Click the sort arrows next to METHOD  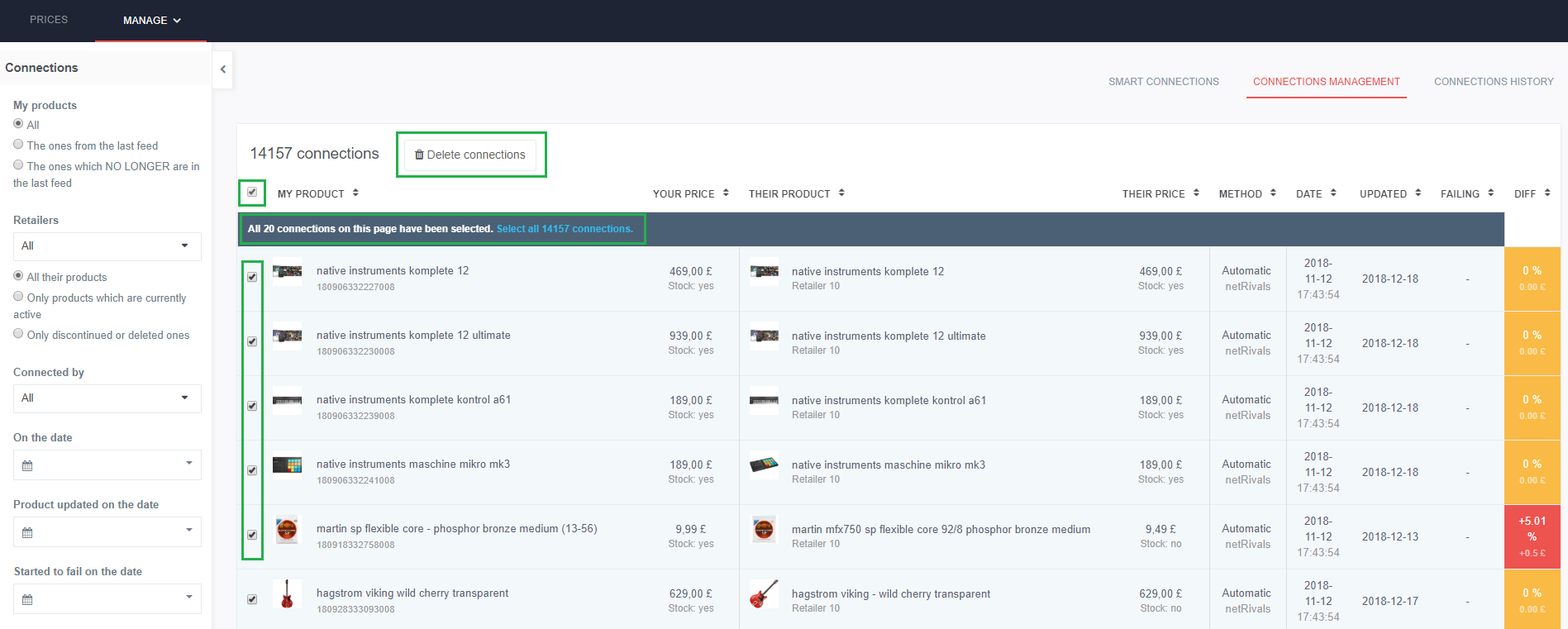pyautogui.click(x=1273, y=193)
